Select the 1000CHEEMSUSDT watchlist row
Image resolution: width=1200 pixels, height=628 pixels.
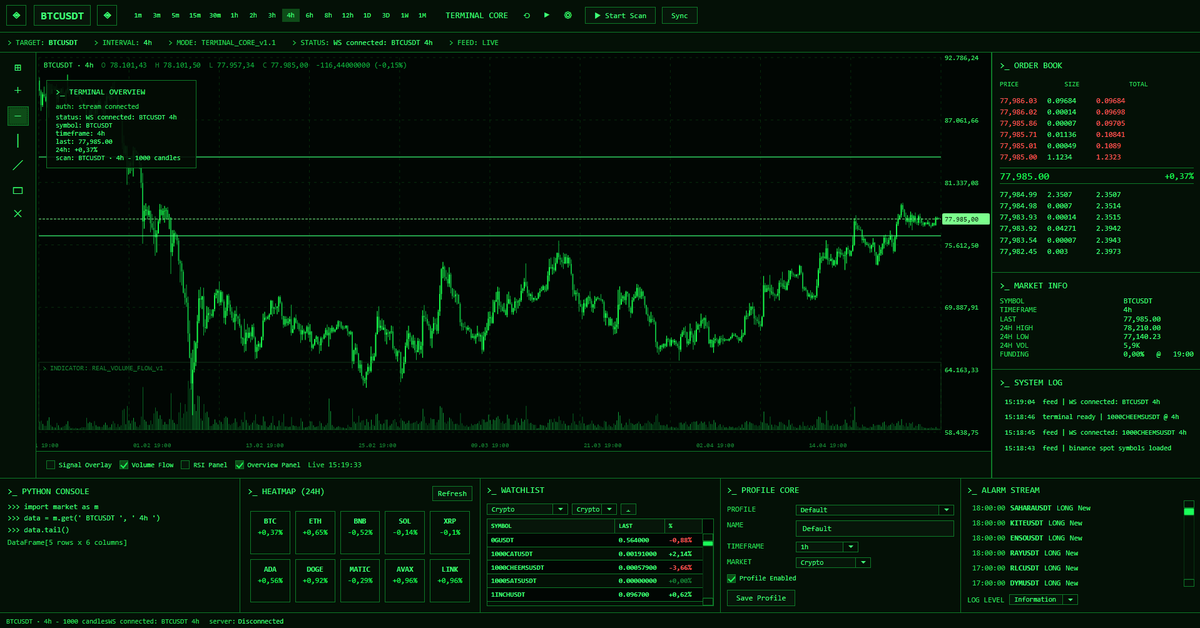594,567
